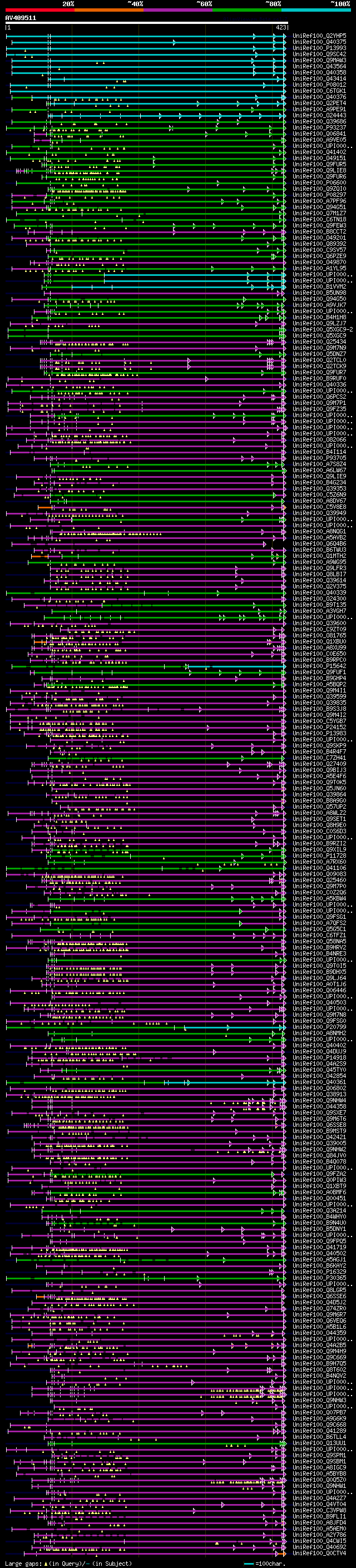Open the UniRef100_B5UN98 entry
This screenshot has width=356, height=1568.
[x=319, y=293]
